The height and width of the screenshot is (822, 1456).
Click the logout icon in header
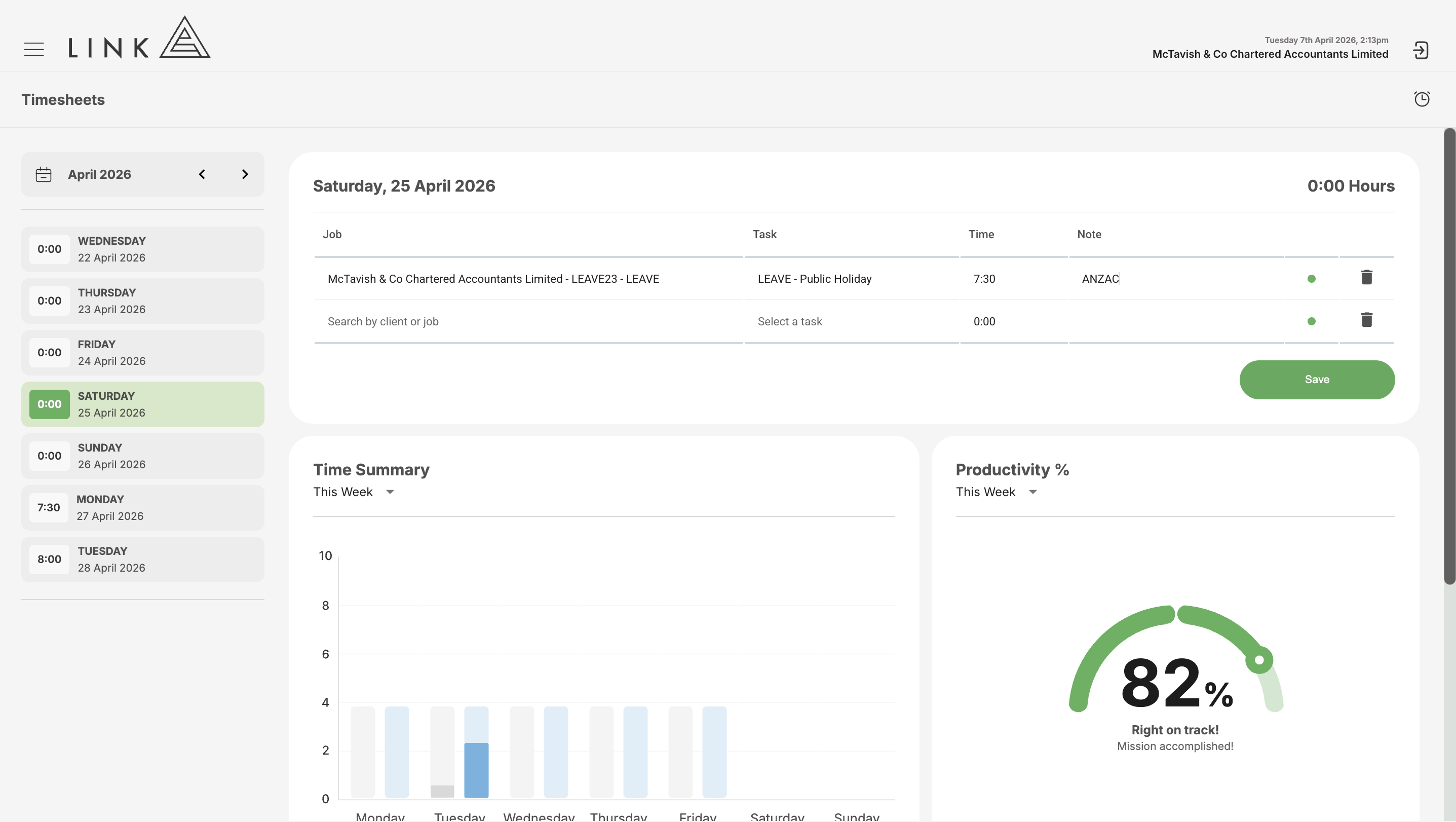pyautogui.click(x=1421, y=50)
